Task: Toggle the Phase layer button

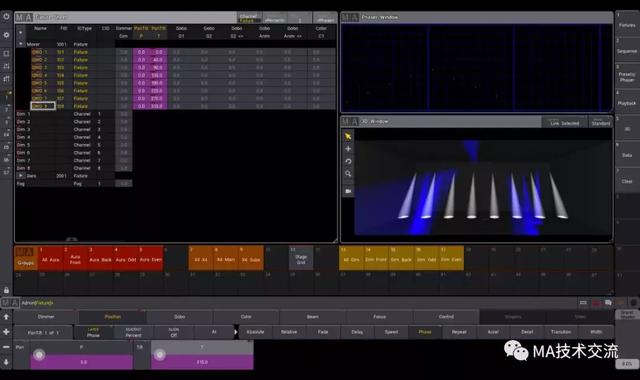Action: [425, 332]
